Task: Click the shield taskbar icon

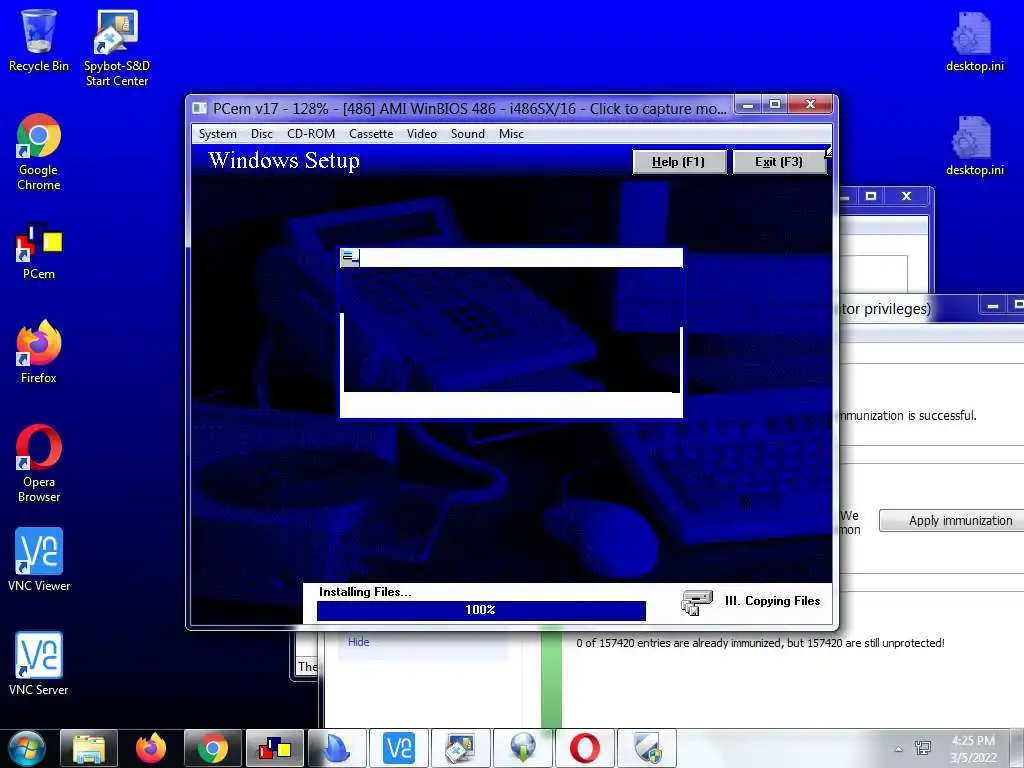Action: coord(647,748)
